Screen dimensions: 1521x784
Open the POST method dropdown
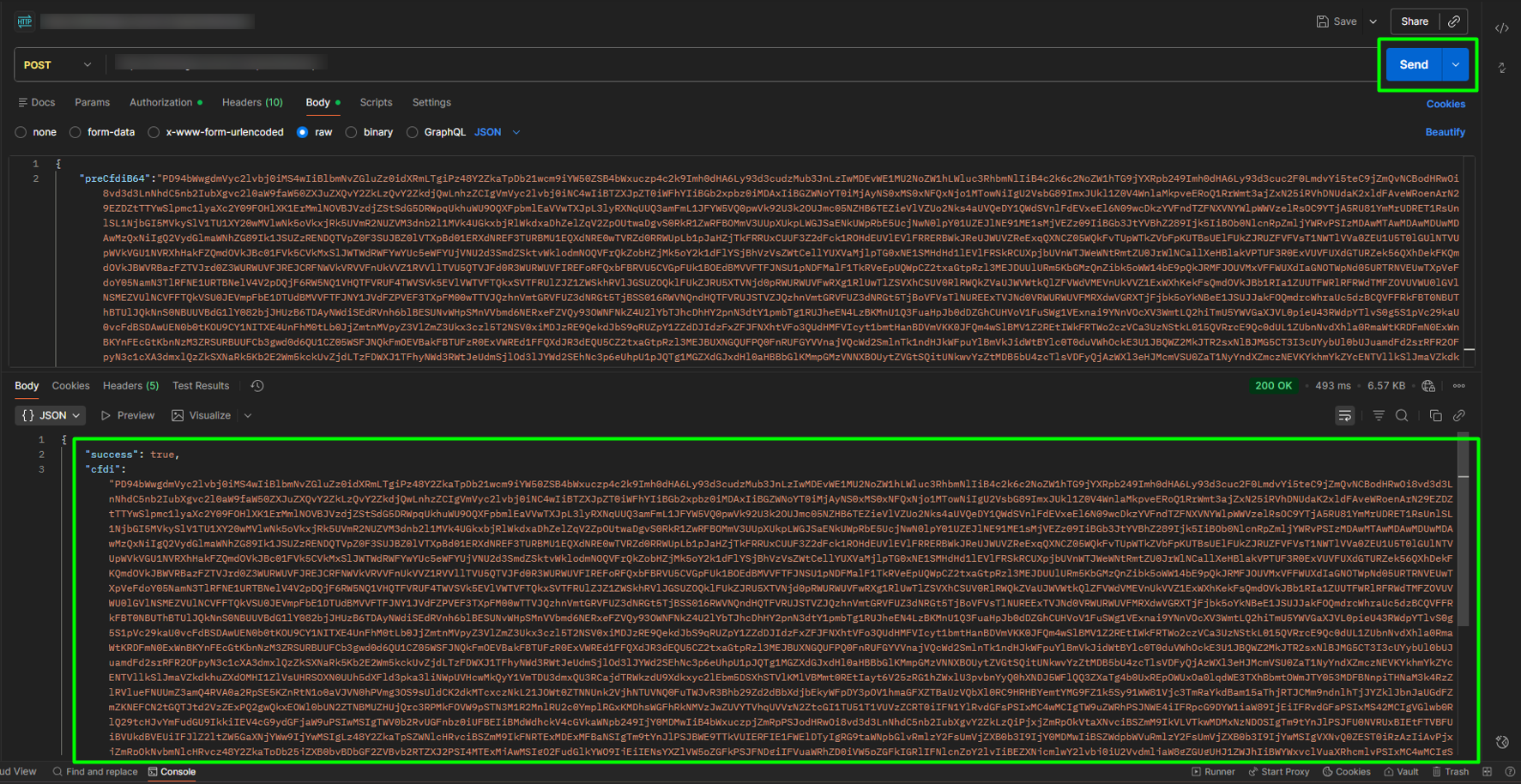point(57,65)
